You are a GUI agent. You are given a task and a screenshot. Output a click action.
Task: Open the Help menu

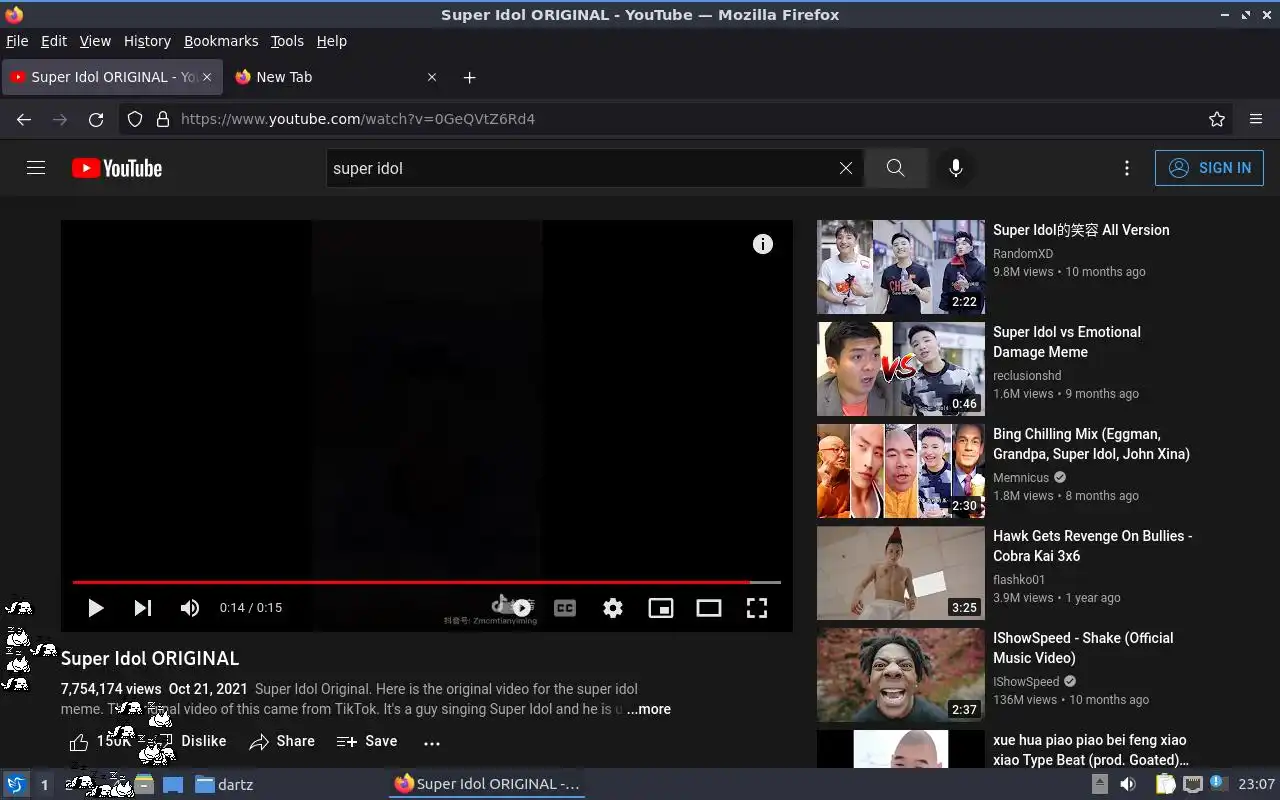coord(332,41)
